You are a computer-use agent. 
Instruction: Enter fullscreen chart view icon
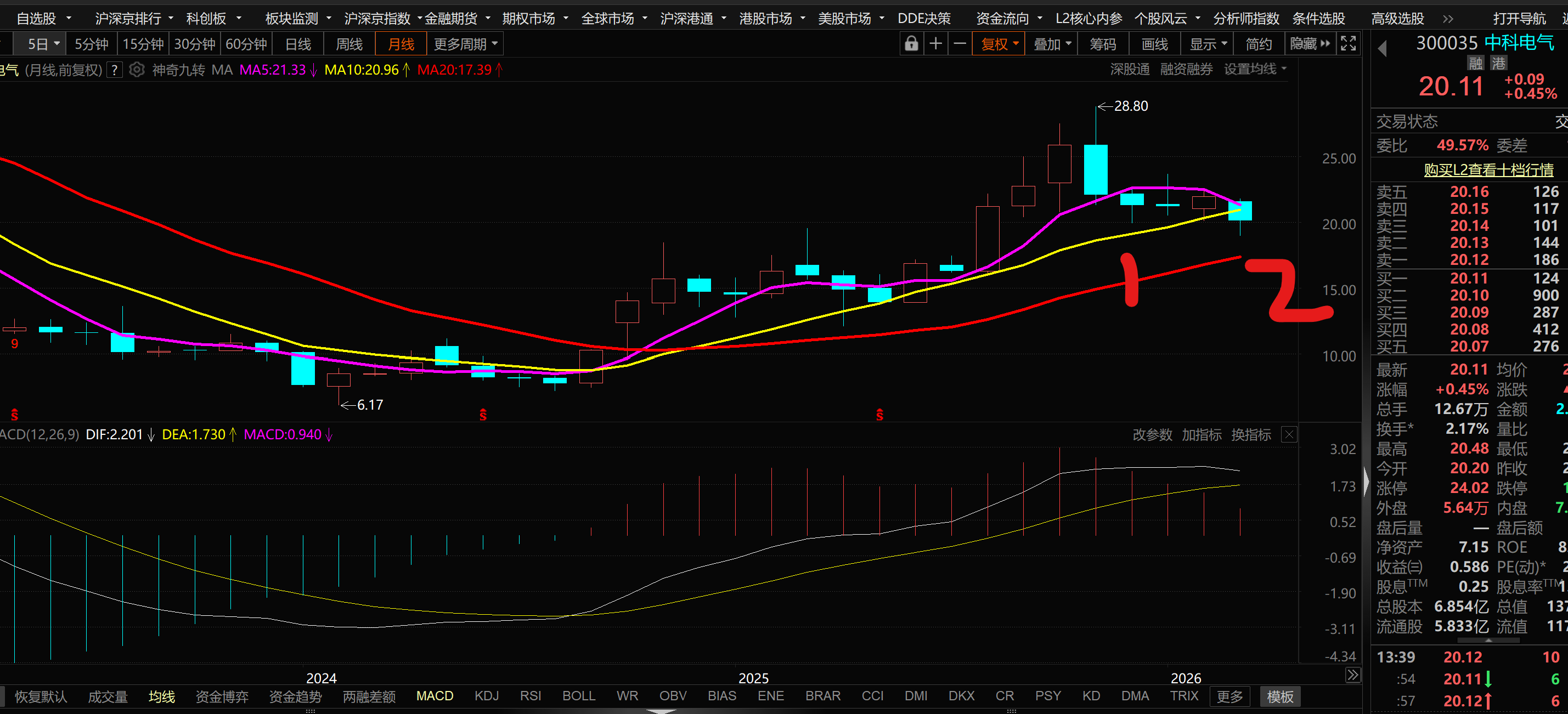1348,44
